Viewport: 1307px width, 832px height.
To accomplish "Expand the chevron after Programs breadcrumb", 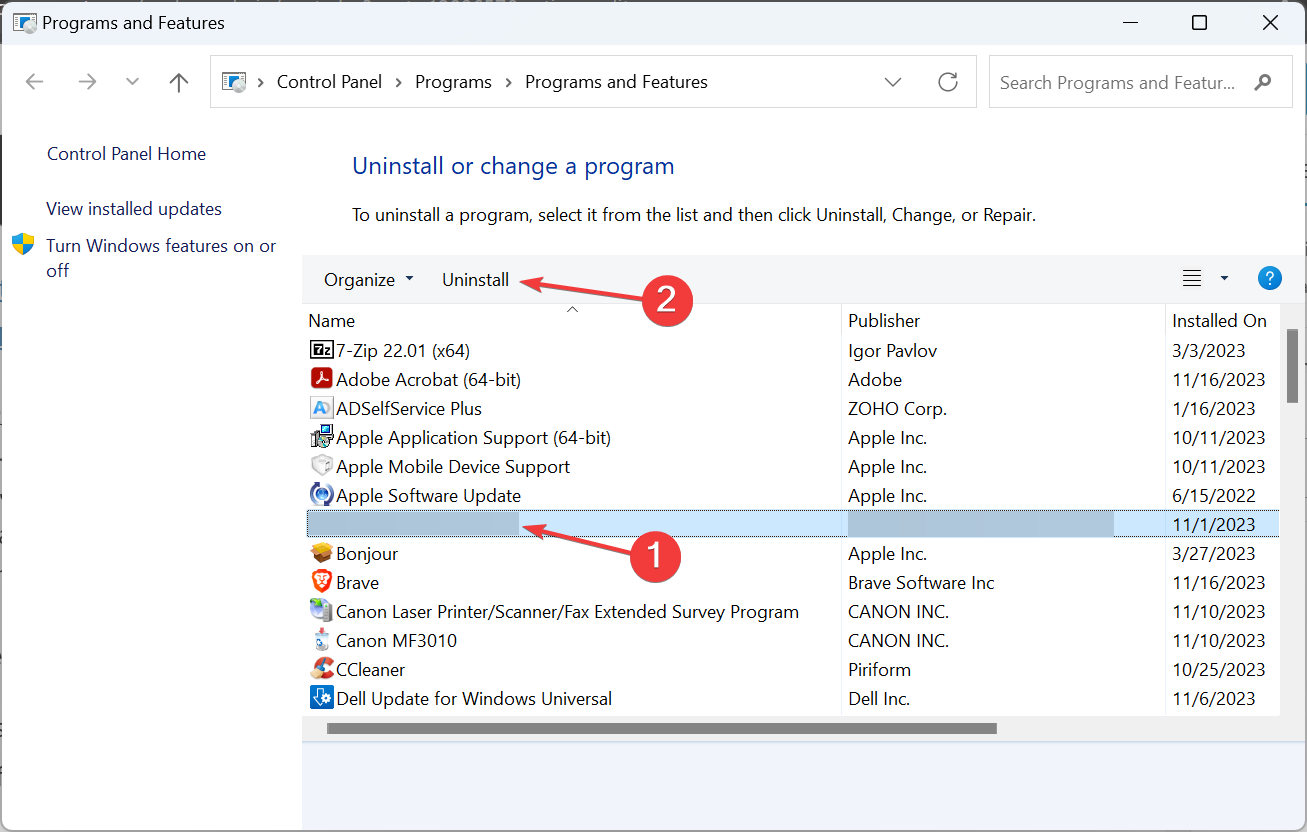I will (x=508, y=82).
